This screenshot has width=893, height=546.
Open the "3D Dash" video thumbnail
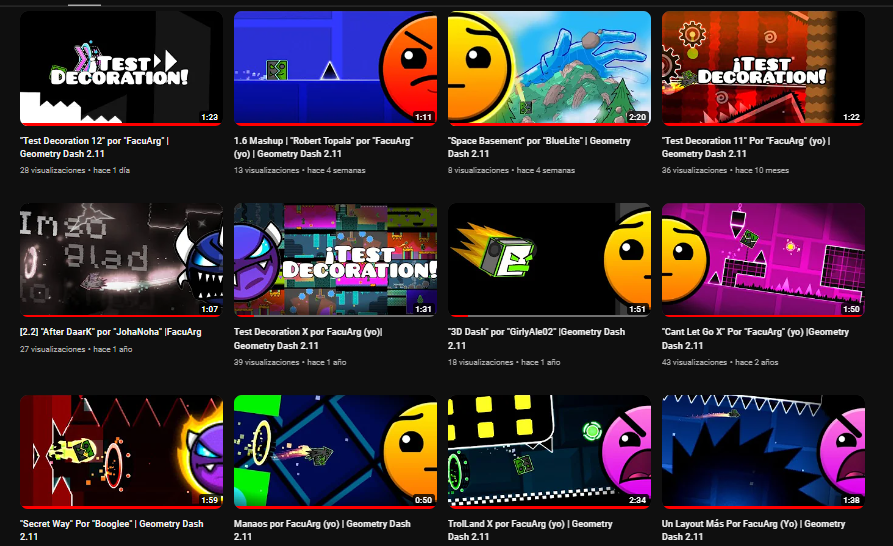(549, 260)
